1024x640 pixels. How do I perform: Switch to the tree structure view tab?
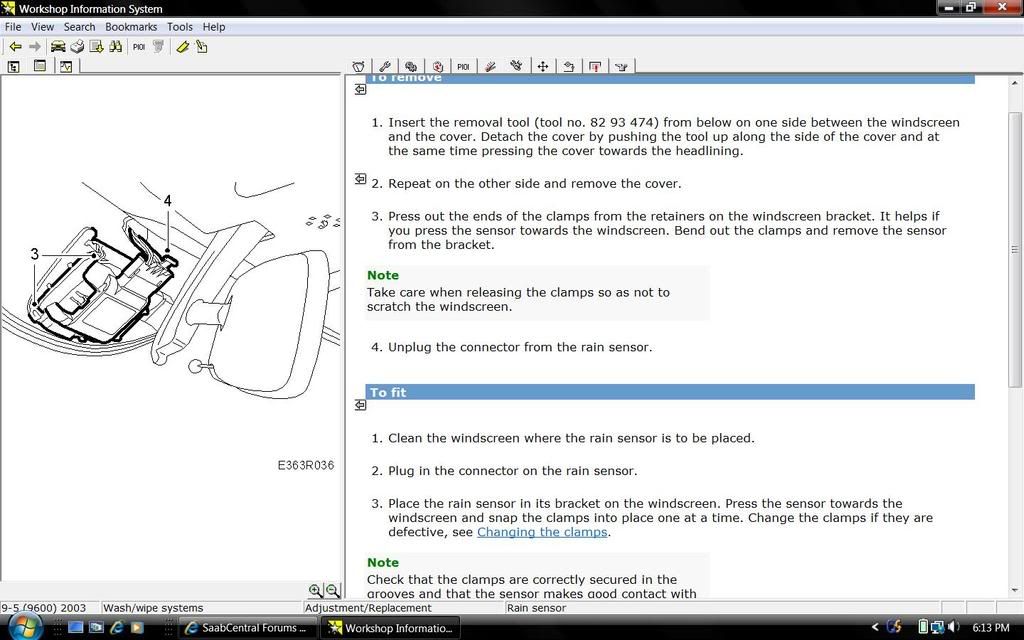tap(14, 67)
